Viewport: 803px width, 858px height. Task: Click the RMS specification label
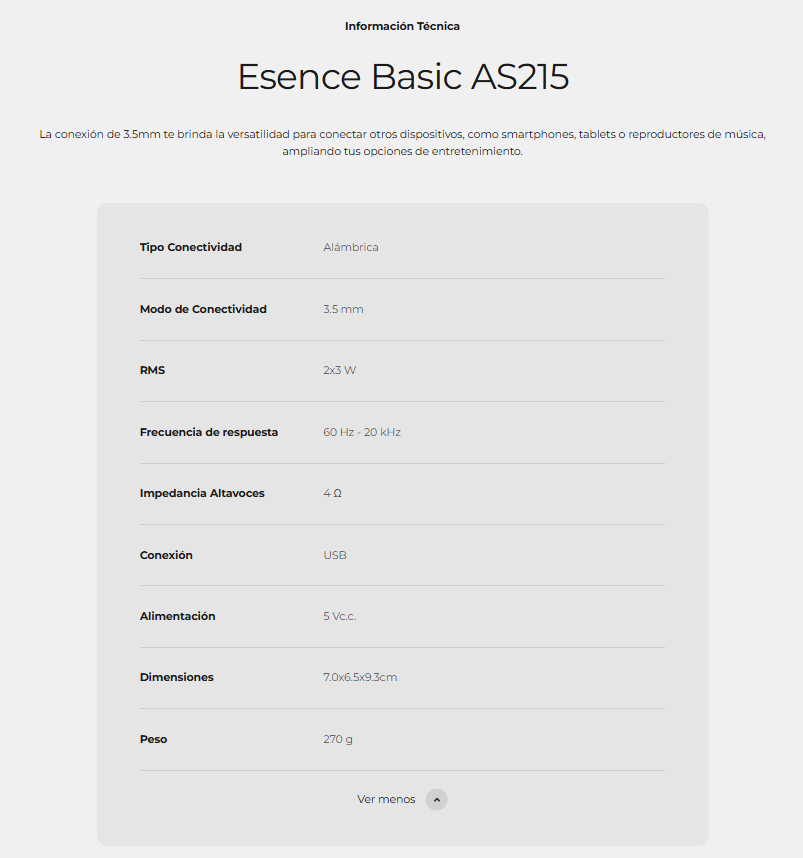[x=152, y=370]
